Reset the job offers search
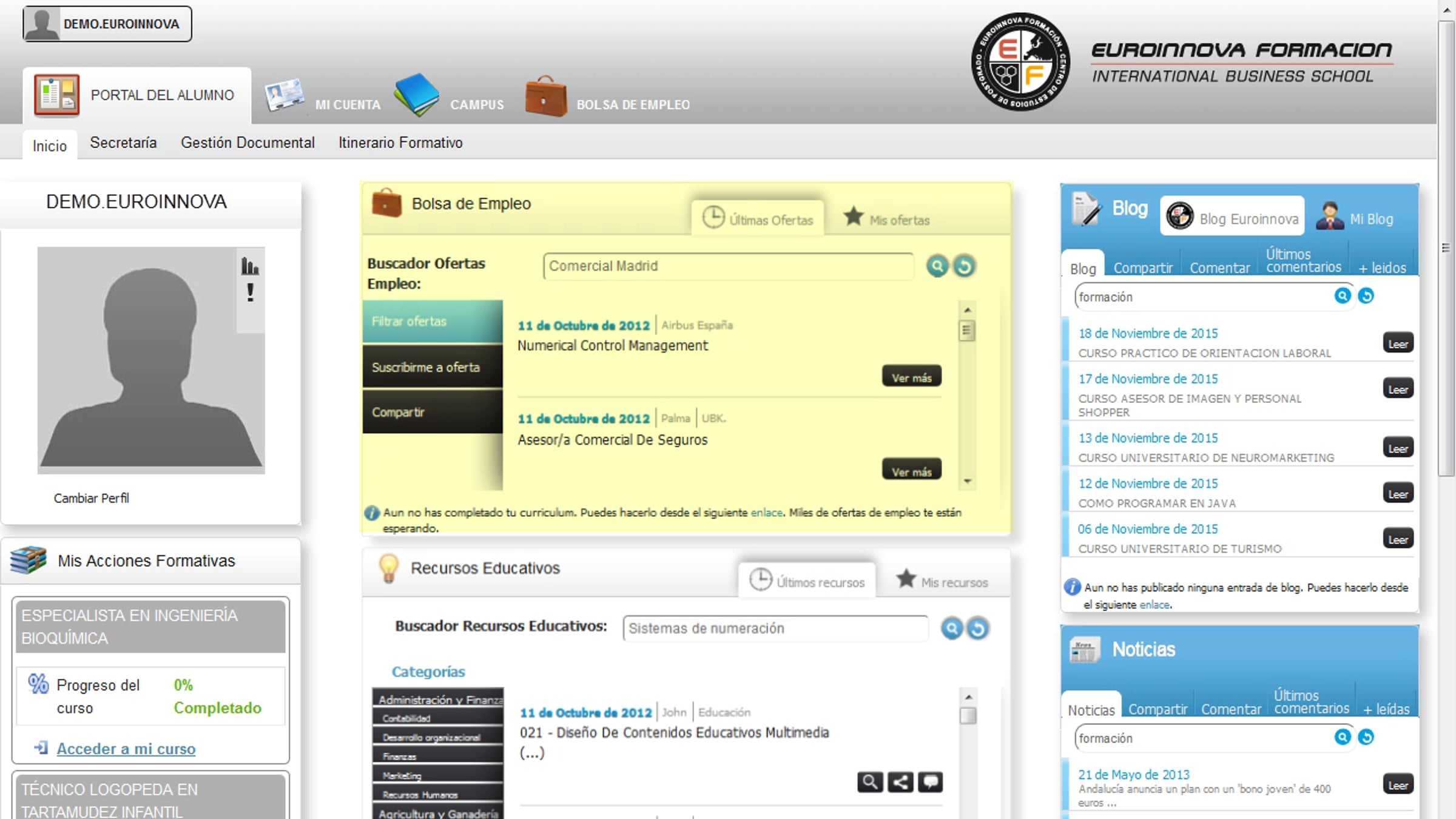This screenshot has width=1456, height=819. click(964, 266)
